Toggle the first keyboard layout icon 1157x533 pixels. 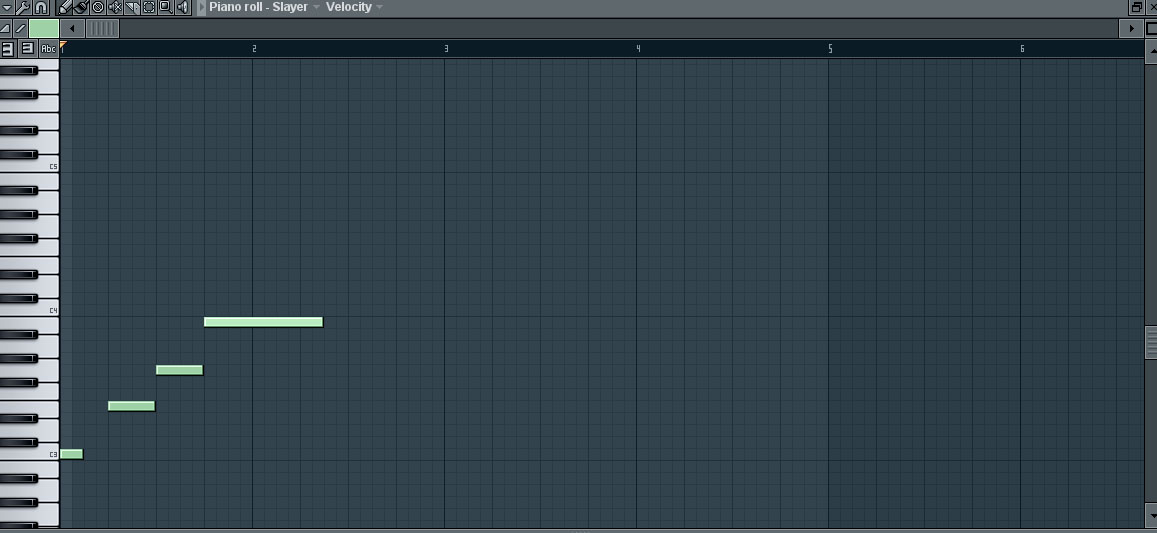coord(7,49)
